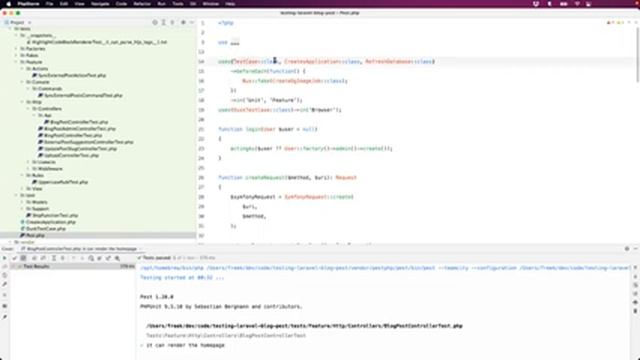Select Pest.php in the project tree

click(x=33, y=236)
